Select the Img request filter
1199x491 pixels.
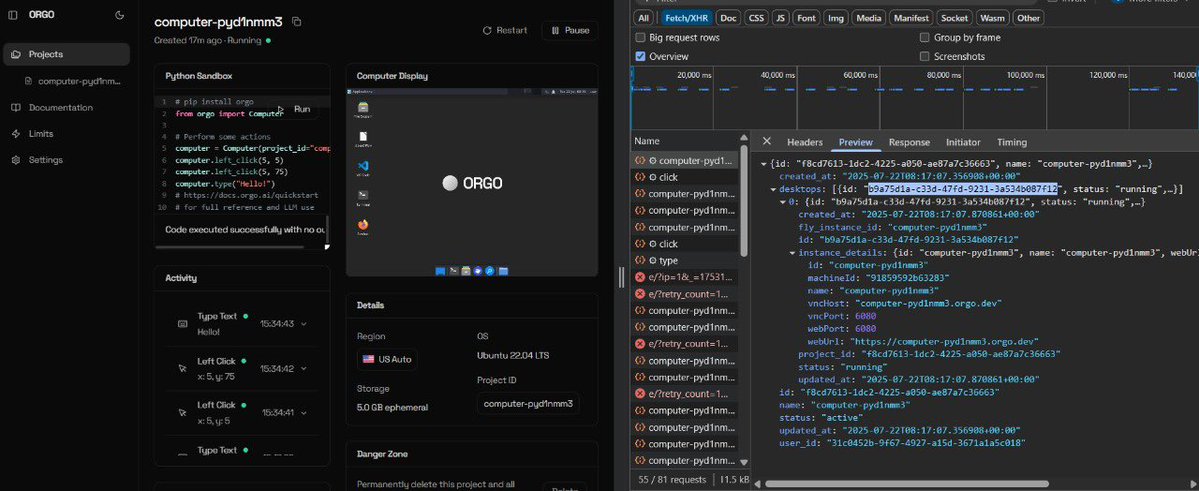(x=836, y=18)
